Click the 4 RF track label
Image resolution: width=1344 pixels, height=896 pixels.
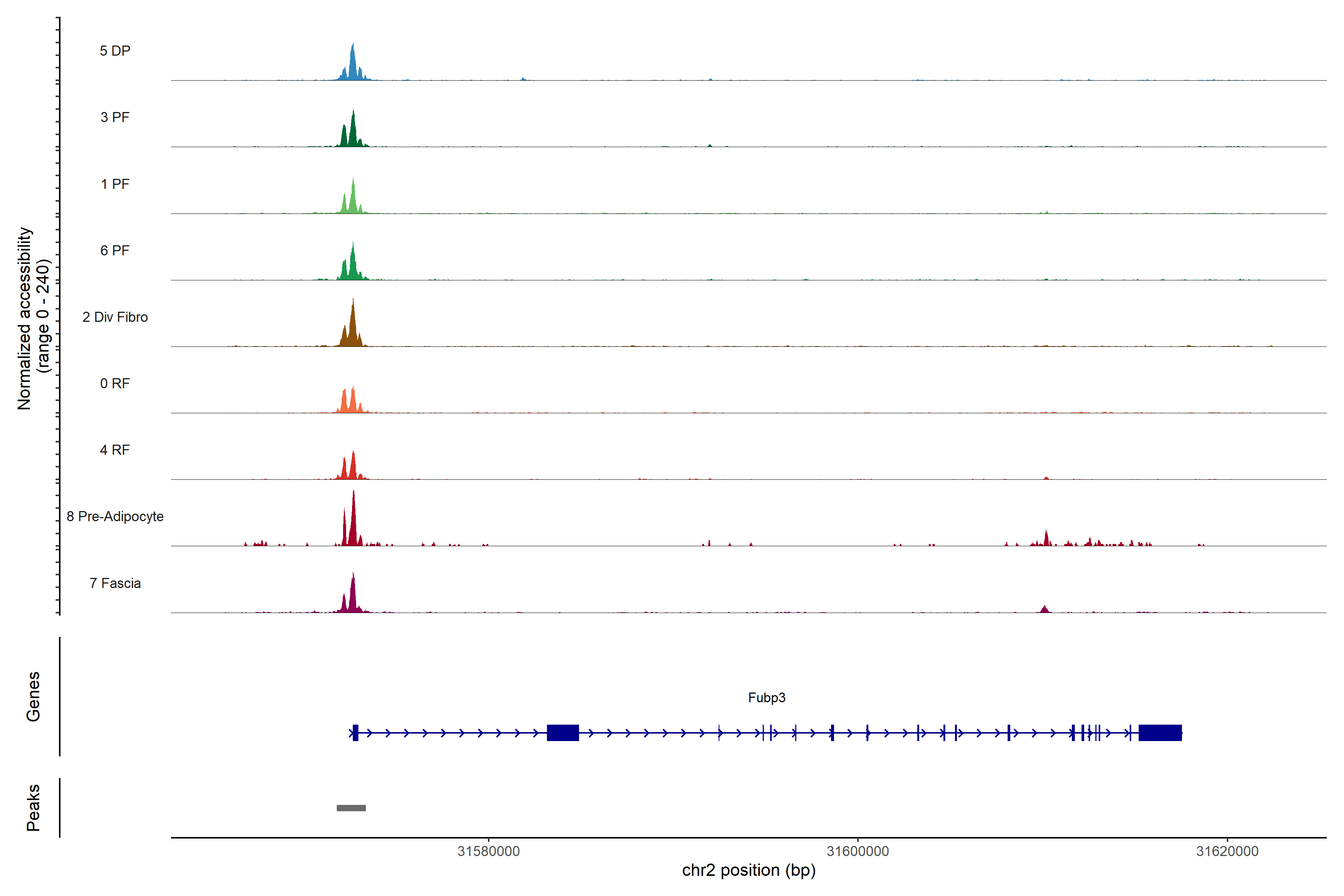(x=115, y=450)
